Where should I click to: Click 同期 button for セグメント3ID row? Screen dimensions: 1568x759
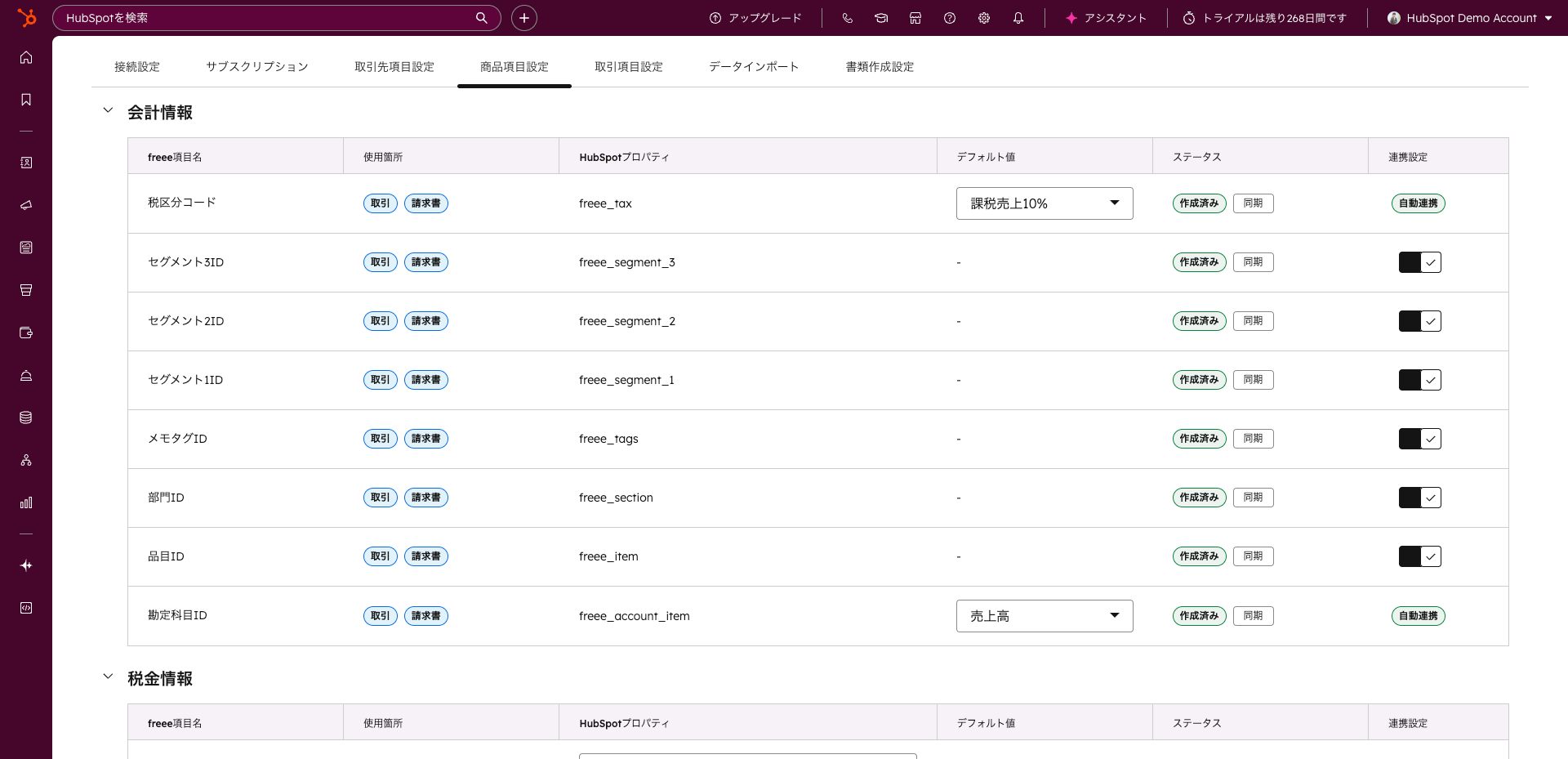coord(1254,262)
